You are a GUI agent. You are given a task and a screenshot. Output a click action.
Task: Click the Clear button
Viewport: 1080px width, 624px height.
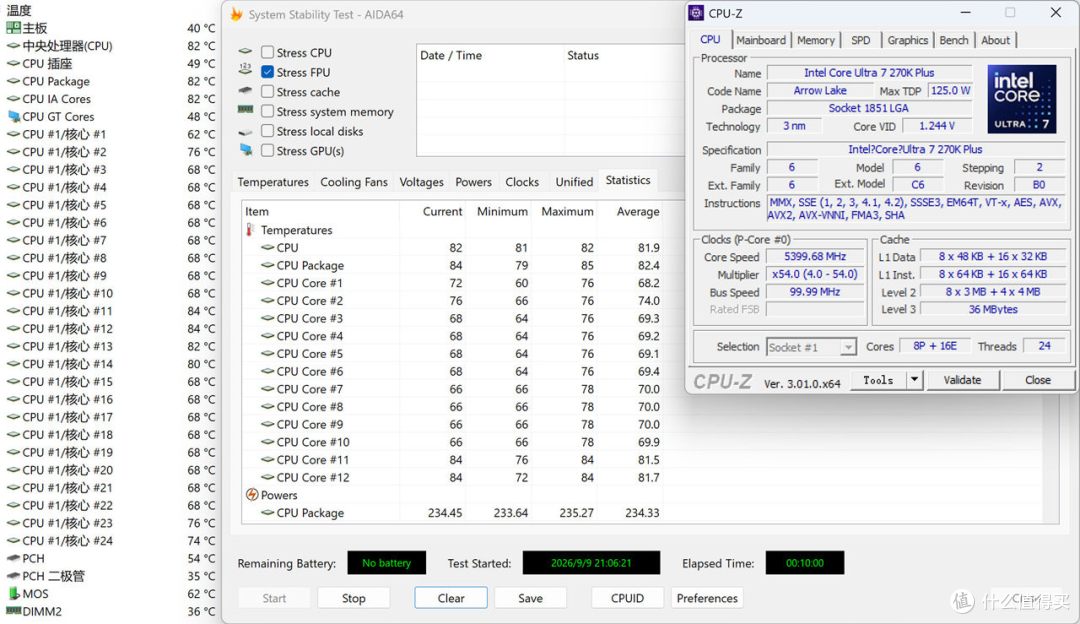point(451,598)
